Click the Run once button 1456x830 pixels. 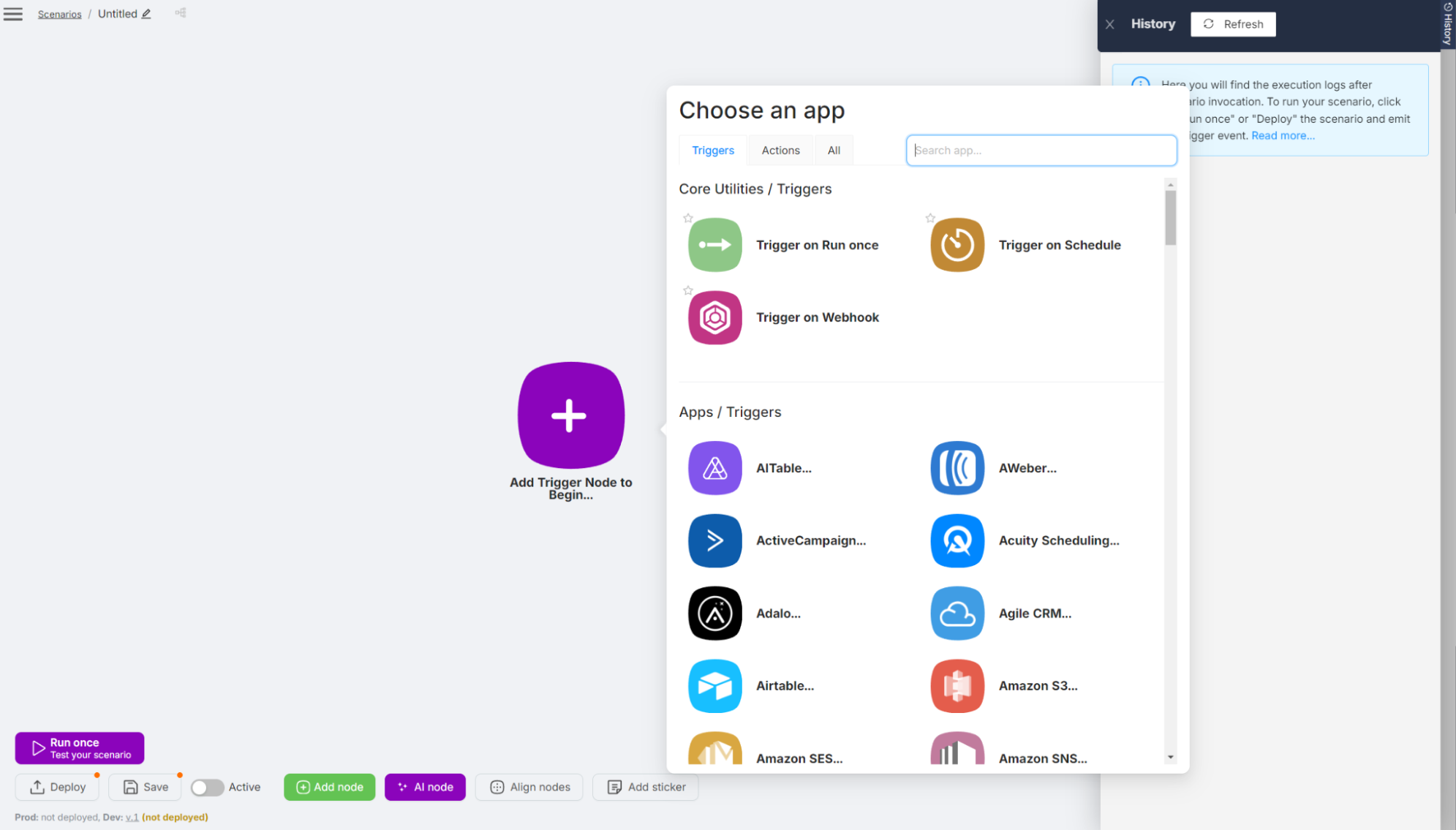(x=80, y=748)
